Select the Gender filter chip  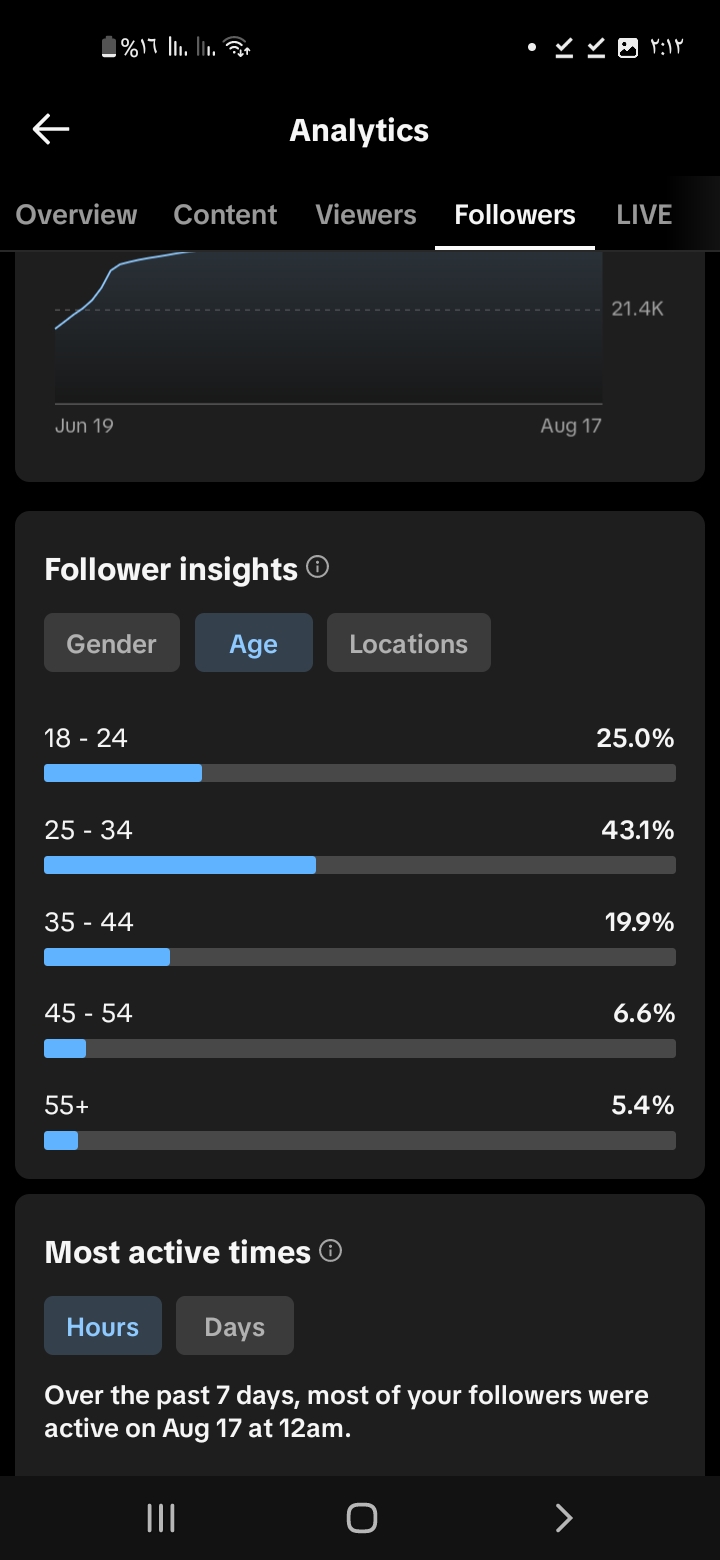112,643
